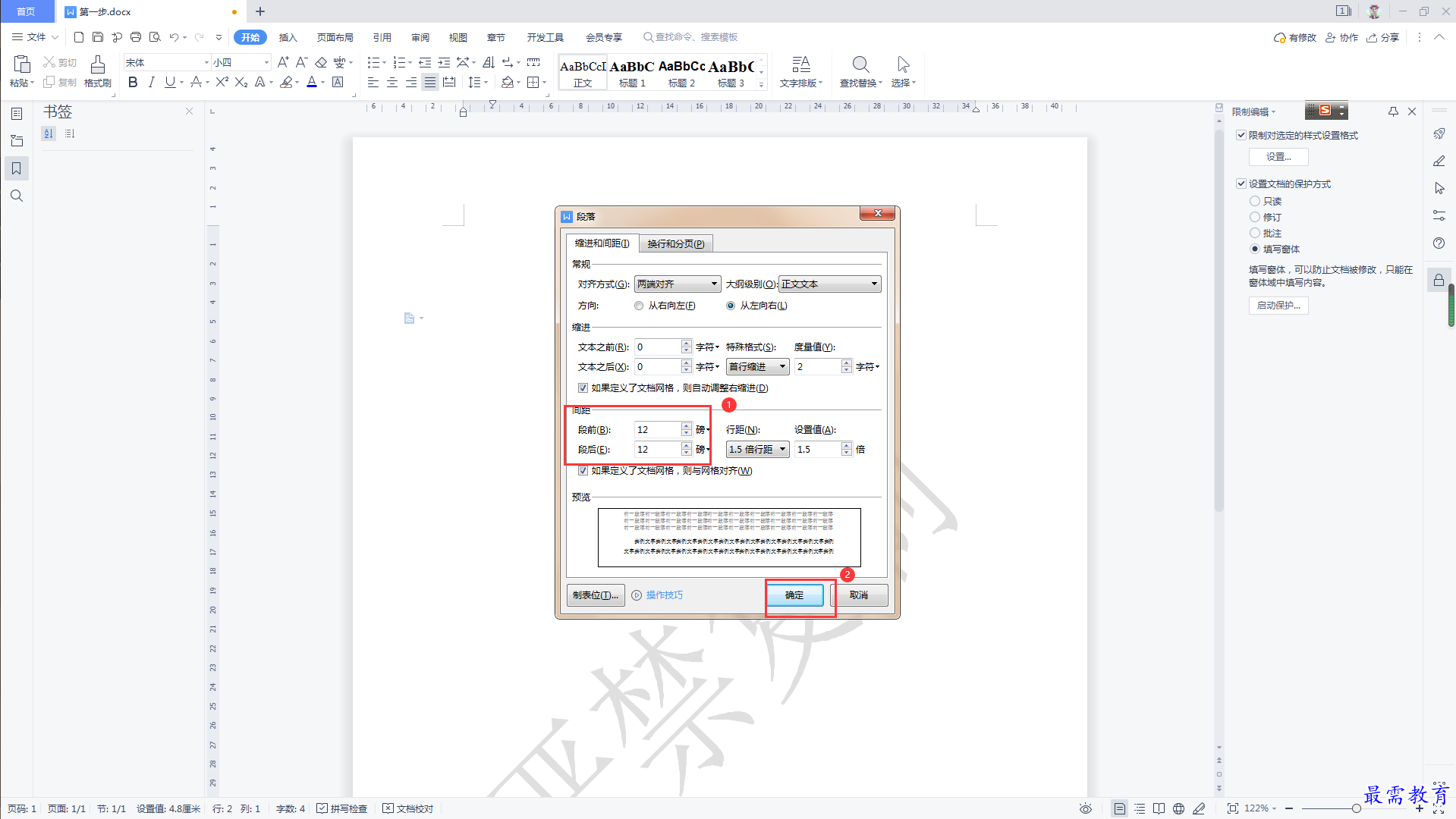Click the Print icon in quick toolbar

136,37
